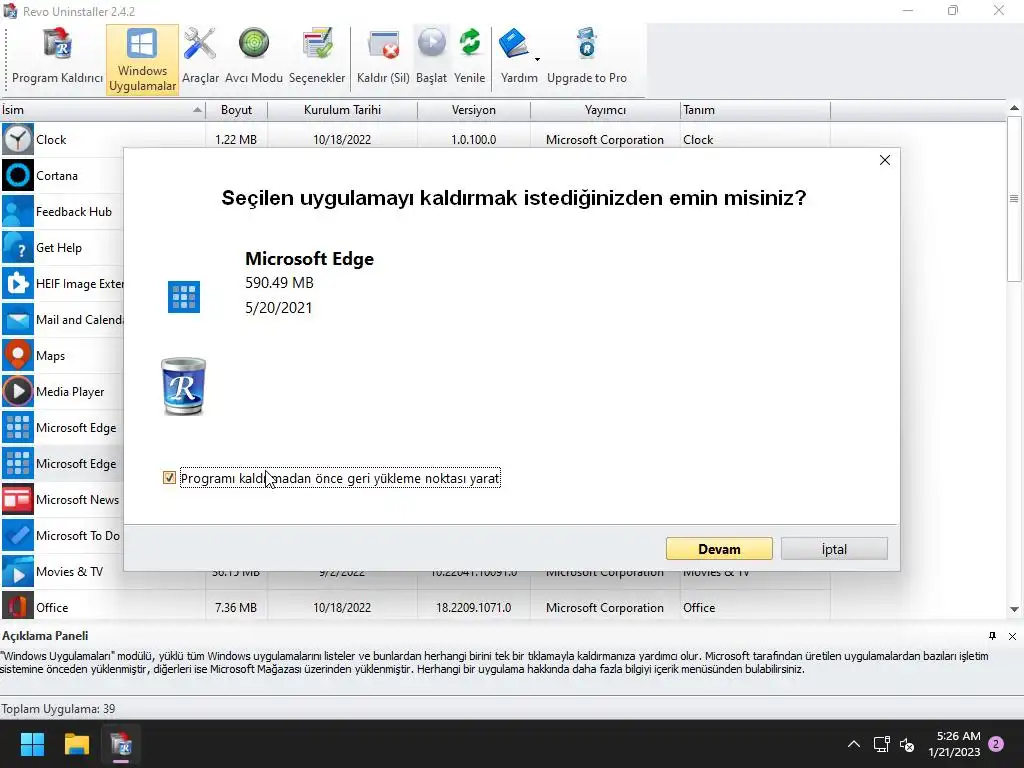This screenshot has height=768, width=1024.
Task: Click the '1.22 MB' size cell
Action: 236,140
